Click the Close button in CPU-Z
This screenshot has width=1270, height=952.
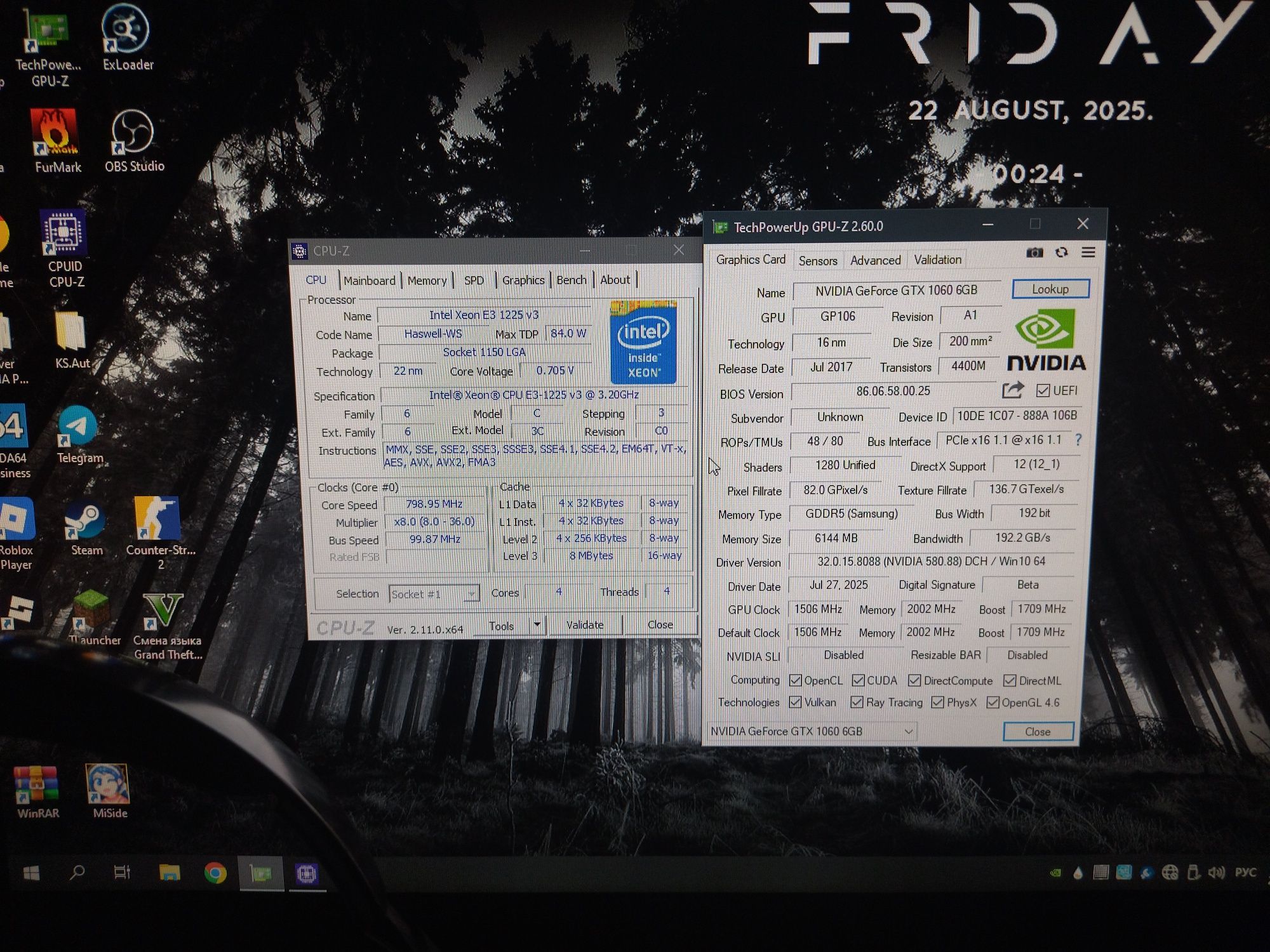[x=660, y=625]
